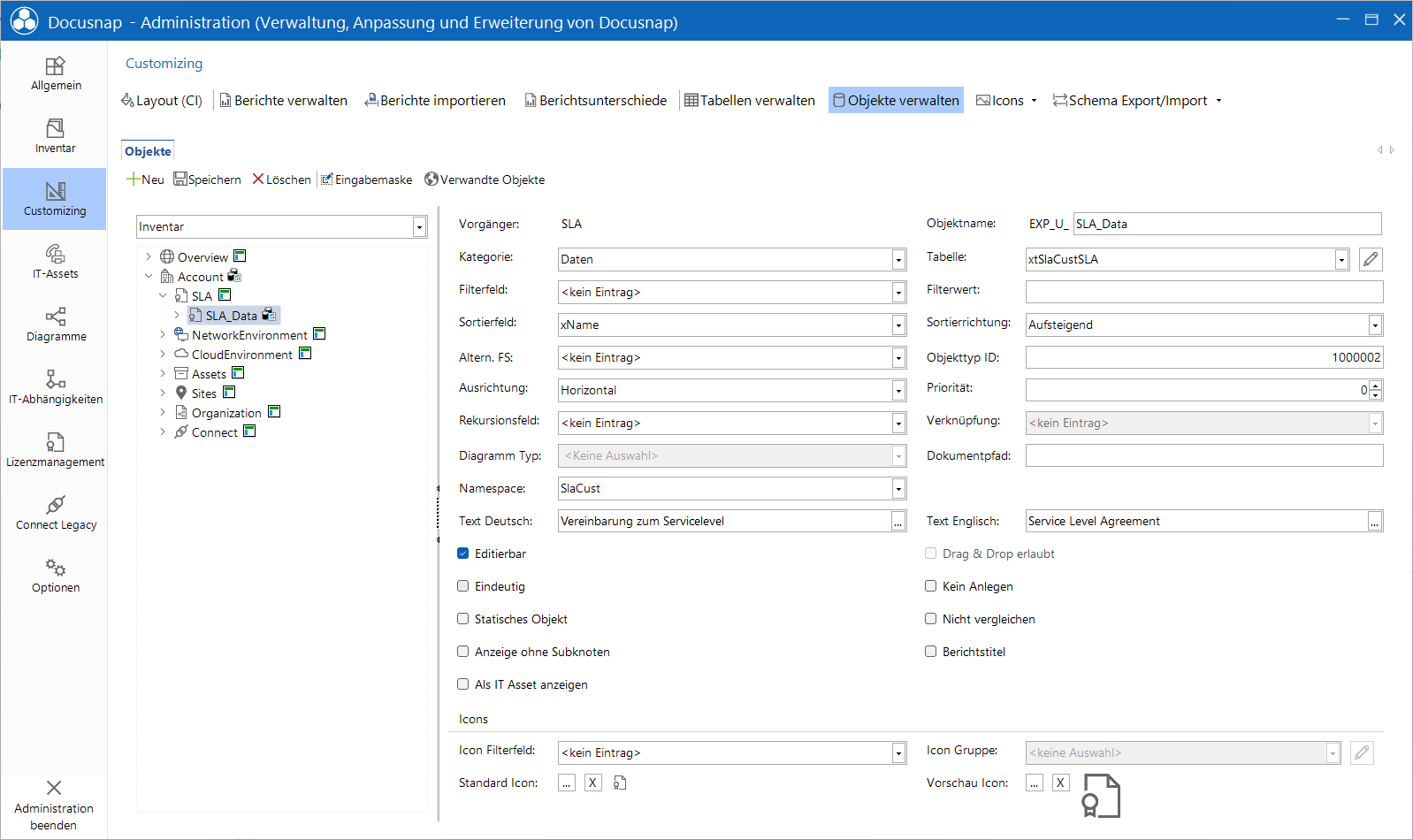
Task: Open the Tabelle dropdown
Action: (1341, 260)
